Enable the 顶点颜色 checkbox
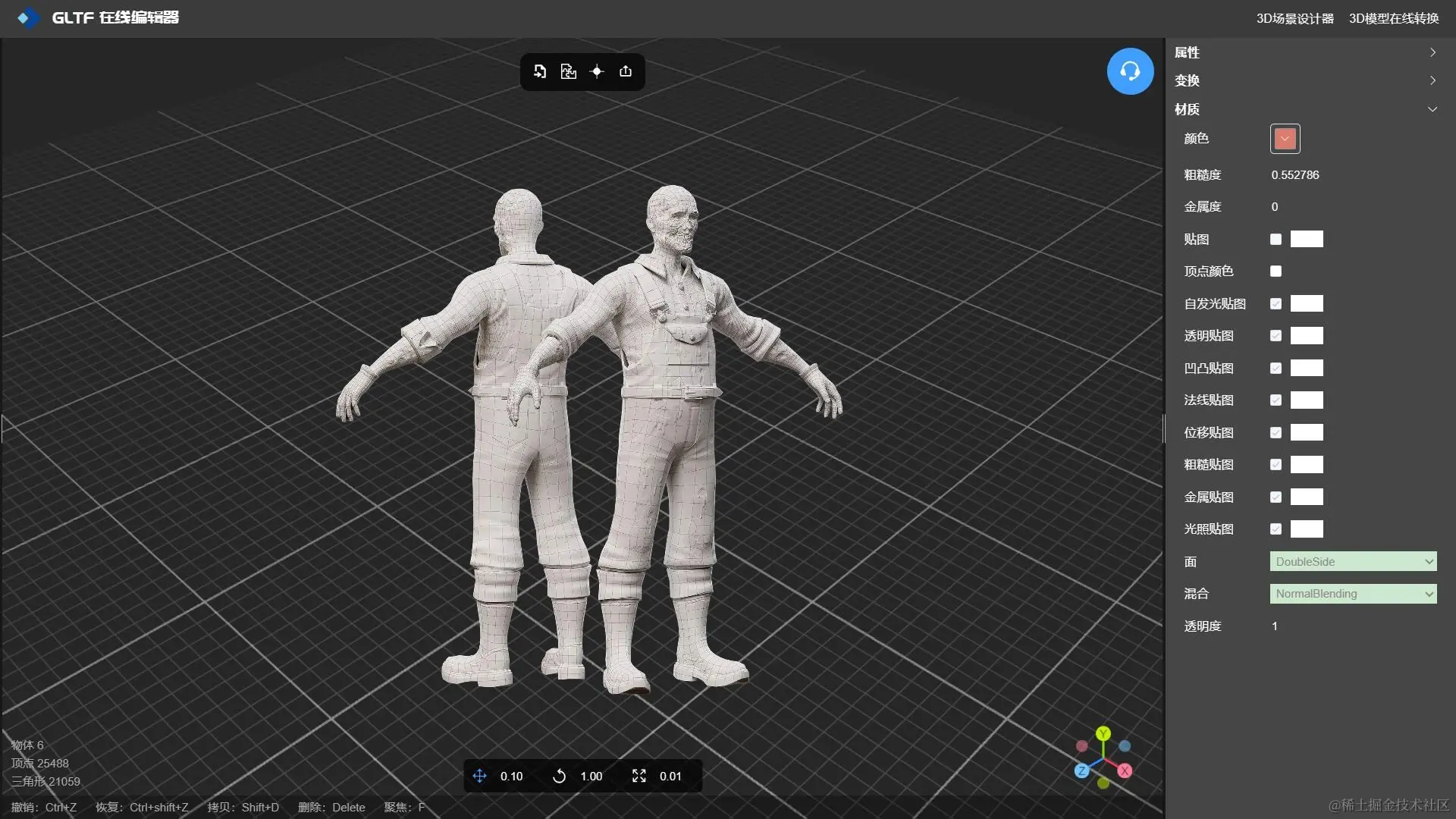 coord(1276,271)
